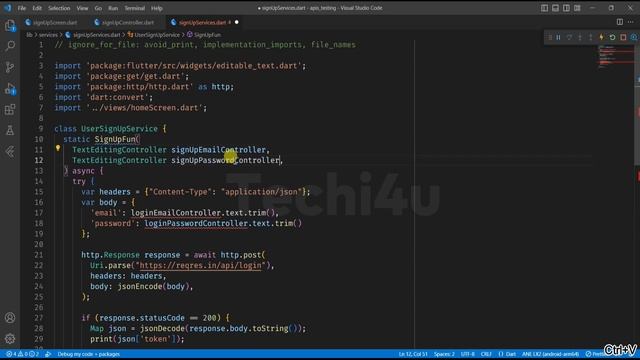The image size is (640, 360).
Task: Show errors and warnings in status bar
Action: click(22, 354)
